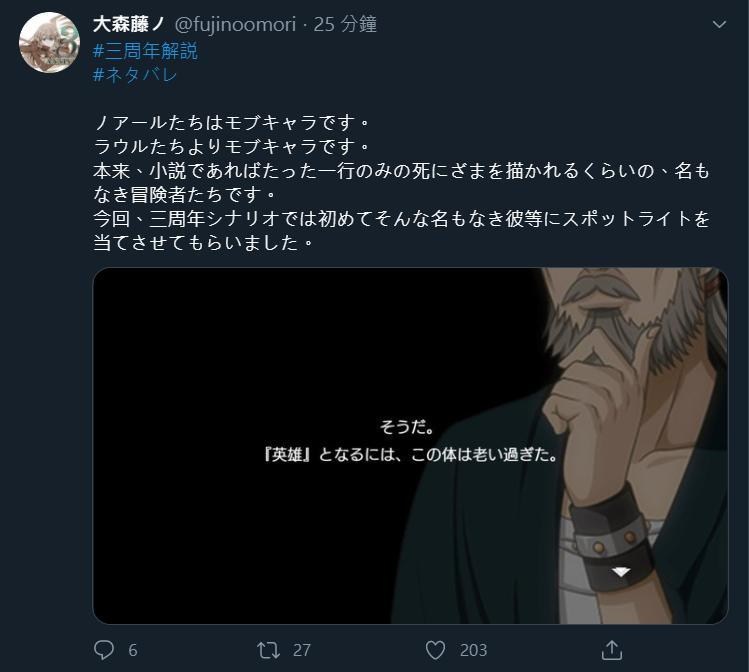Like the tweet with the heart icon
Screen dimensions: 749x672
click(x=435, y=650)
